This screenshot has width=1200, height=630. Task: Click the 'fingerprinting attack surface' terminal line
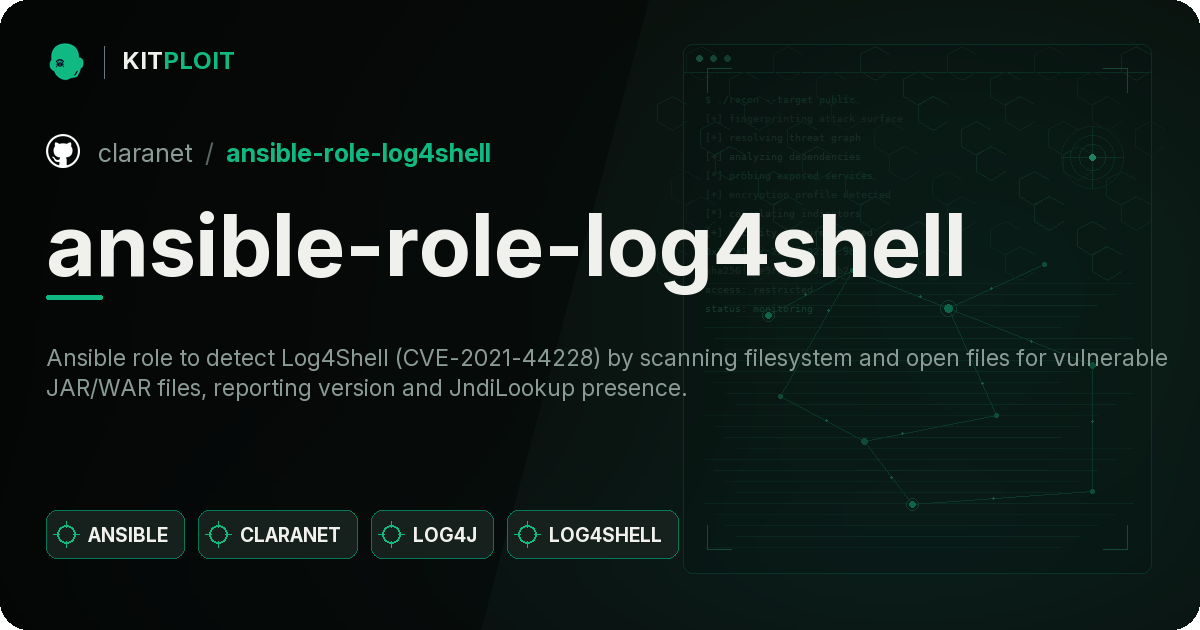(803, 118)
